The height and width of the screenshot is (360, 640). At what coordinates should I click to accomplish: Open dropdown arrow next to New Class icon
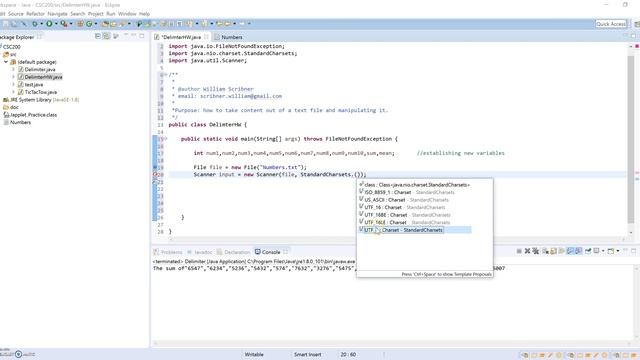point(96,24)
